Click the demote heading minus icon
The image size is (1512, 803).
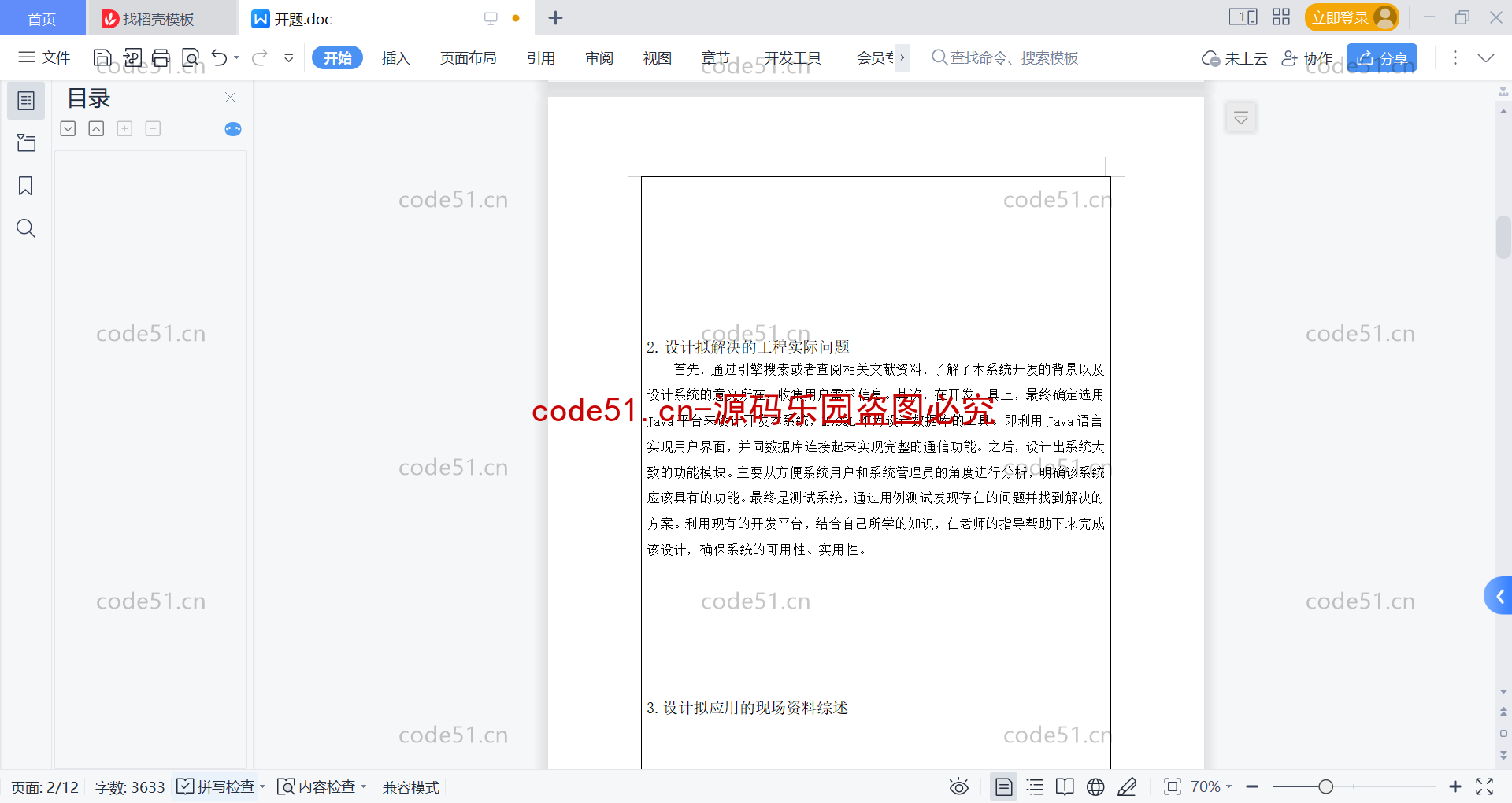153,128
